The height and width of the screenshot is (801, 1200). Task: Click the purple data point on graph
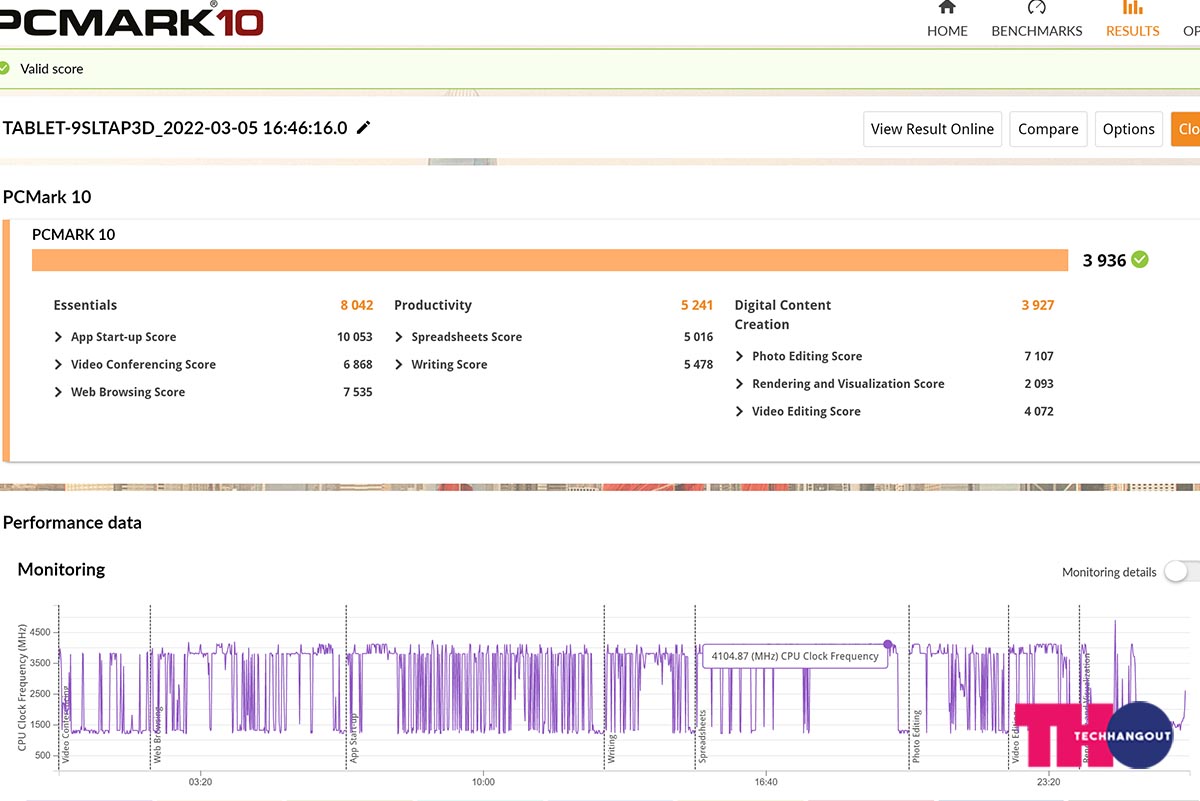coord(888,645)
